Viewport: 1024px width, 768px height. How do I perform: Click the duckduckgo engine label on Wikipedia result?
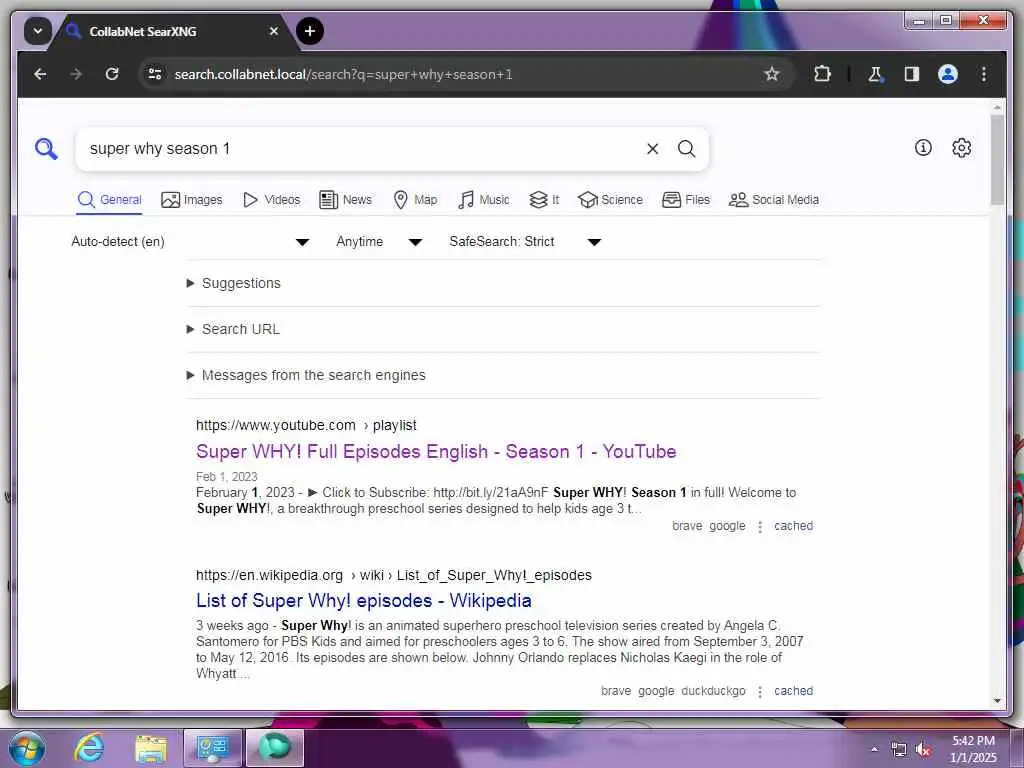pos(713,691)
